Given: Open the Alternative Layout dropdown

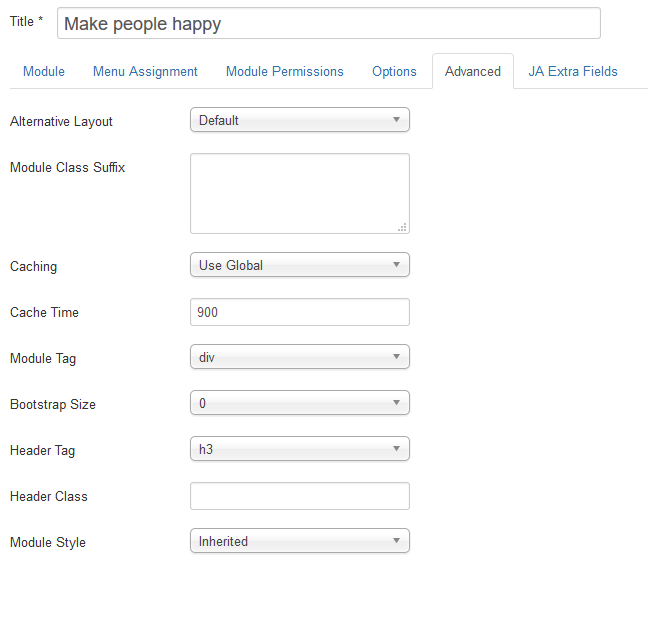Looking at the screenshot, I should [x=299, y=120].
